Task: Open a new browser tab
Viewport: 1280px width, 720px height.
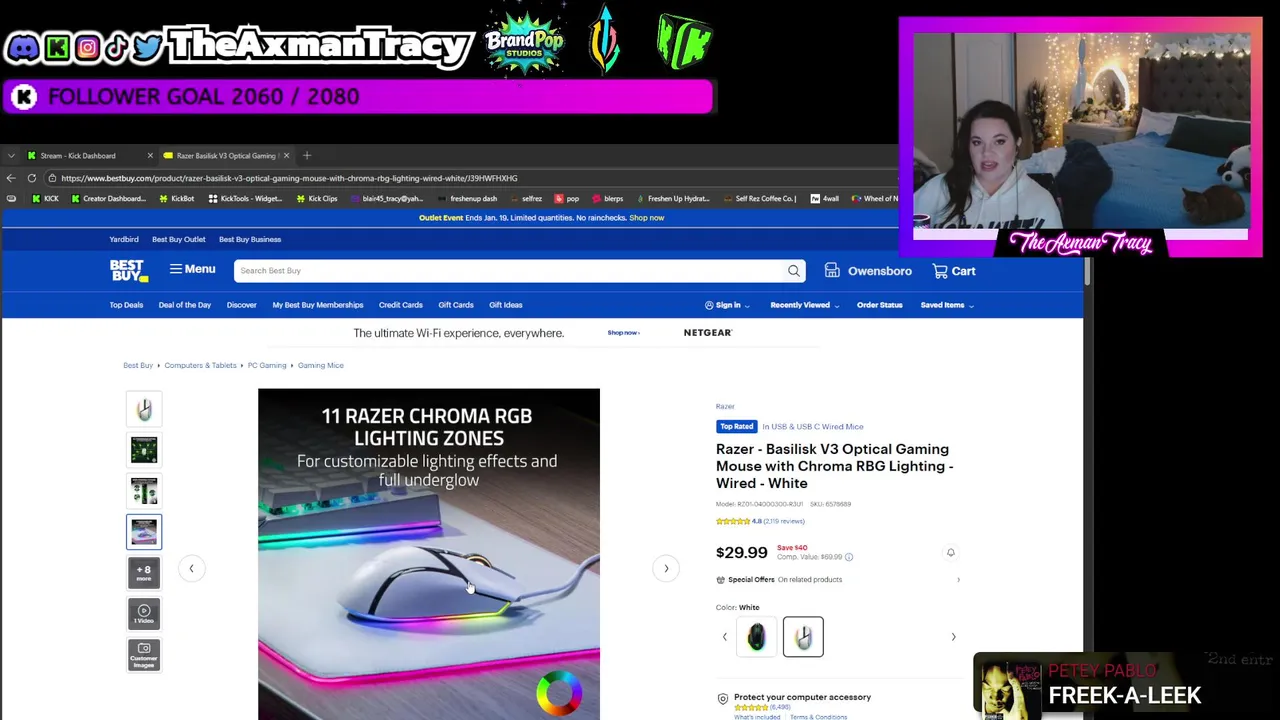Action: 307,155
